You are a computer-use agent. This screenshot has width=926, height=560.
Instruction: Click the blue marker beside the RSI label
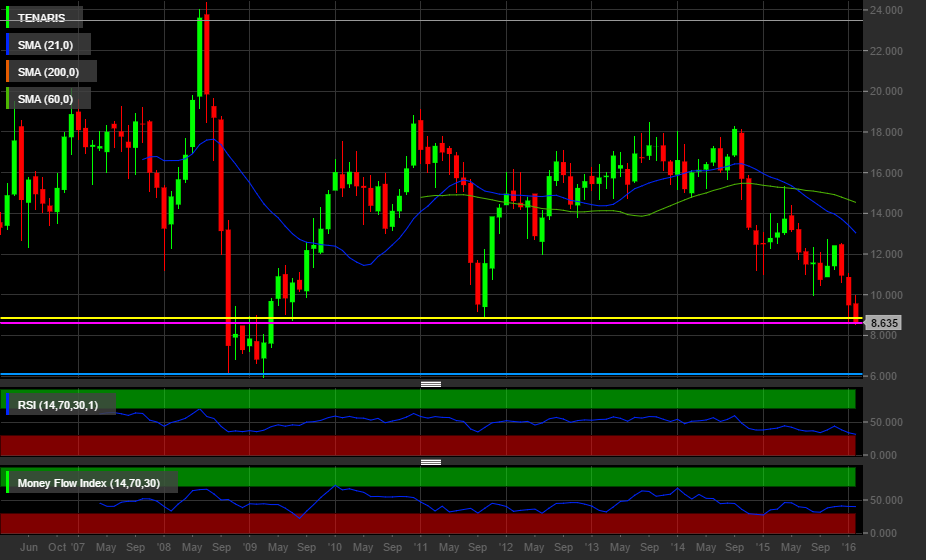tap(8, 404)
